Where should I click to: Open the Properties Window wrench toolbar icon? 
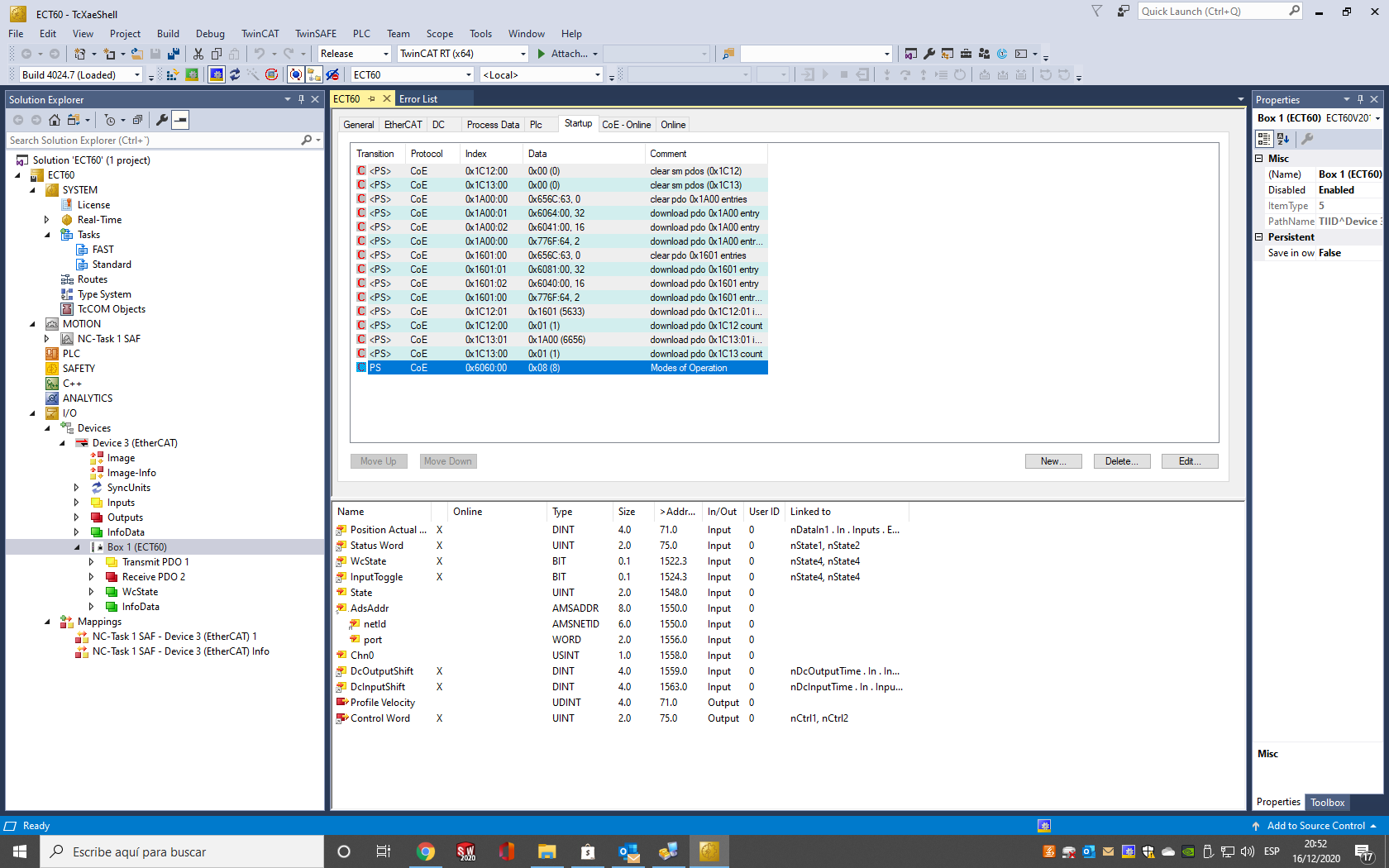929,54
